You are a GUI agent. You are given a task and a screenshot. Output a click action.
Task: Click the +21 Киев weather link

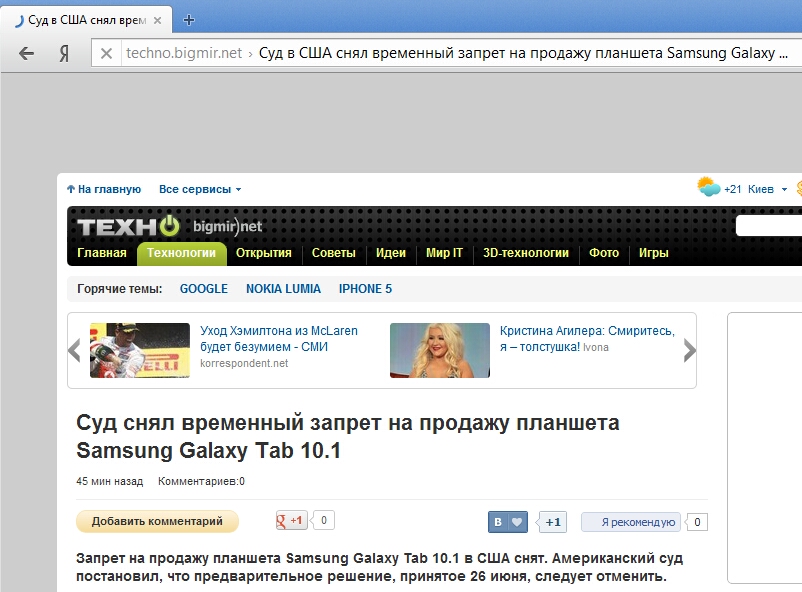point(749,189)
